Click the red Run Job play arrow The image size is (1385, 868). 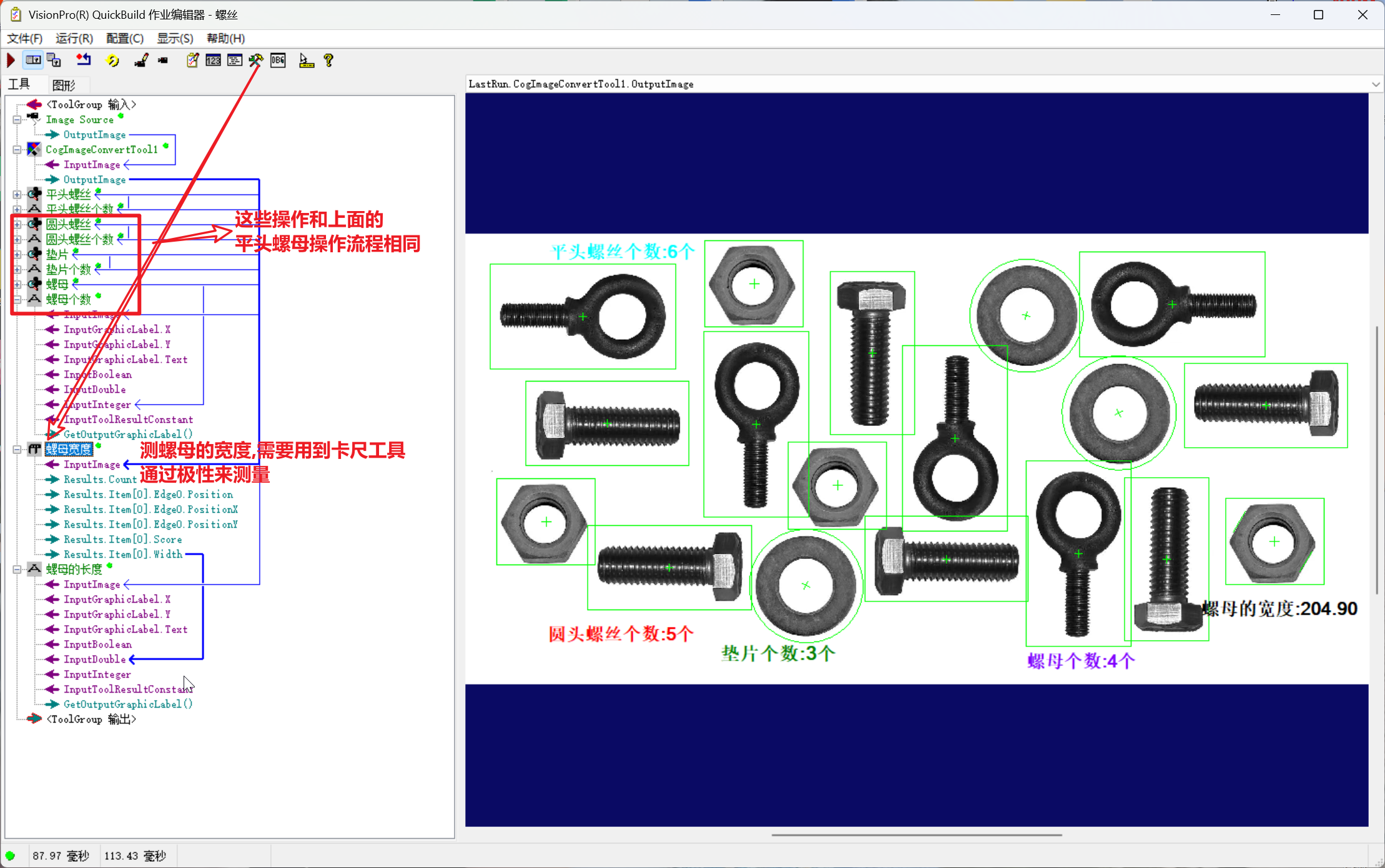11,61
